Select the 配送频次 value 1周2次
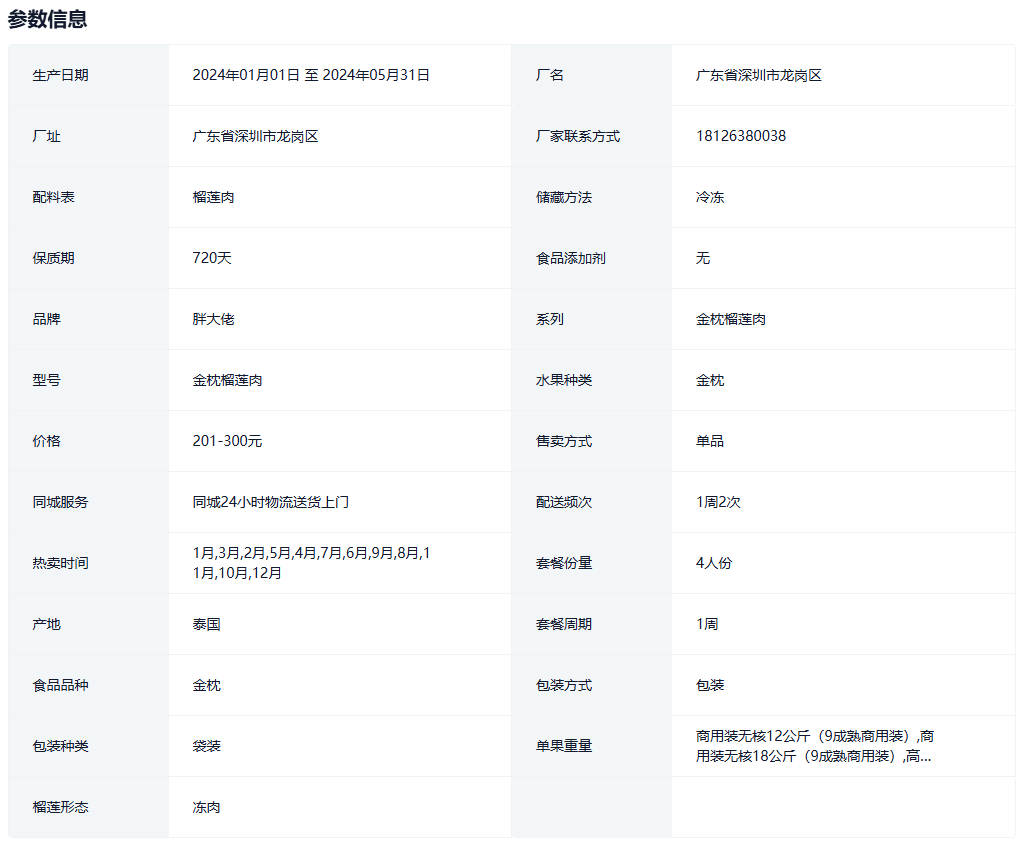1020x841 pixels. click(x=718, y=502)
